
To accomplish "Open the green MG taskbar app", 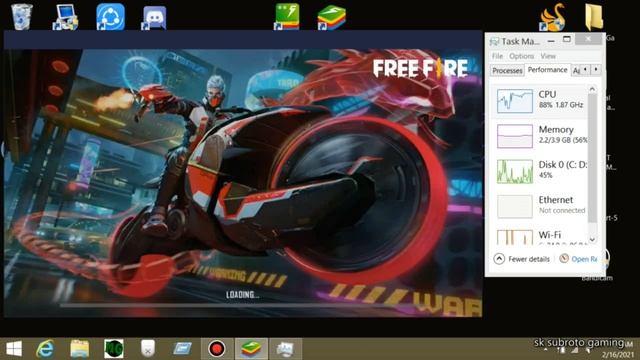I will pyautogui.click(x=113, y=349).
